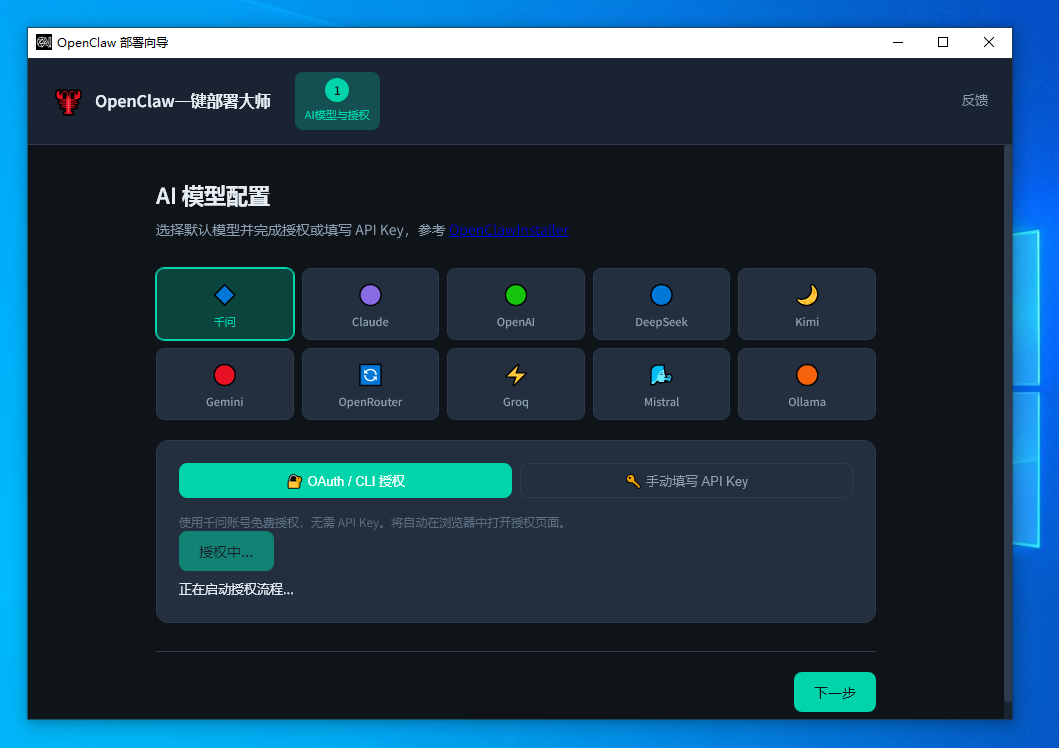Minimize the OpenClaw 部署向导 window
The image size is (1059, 748).
tap(898, 43)
